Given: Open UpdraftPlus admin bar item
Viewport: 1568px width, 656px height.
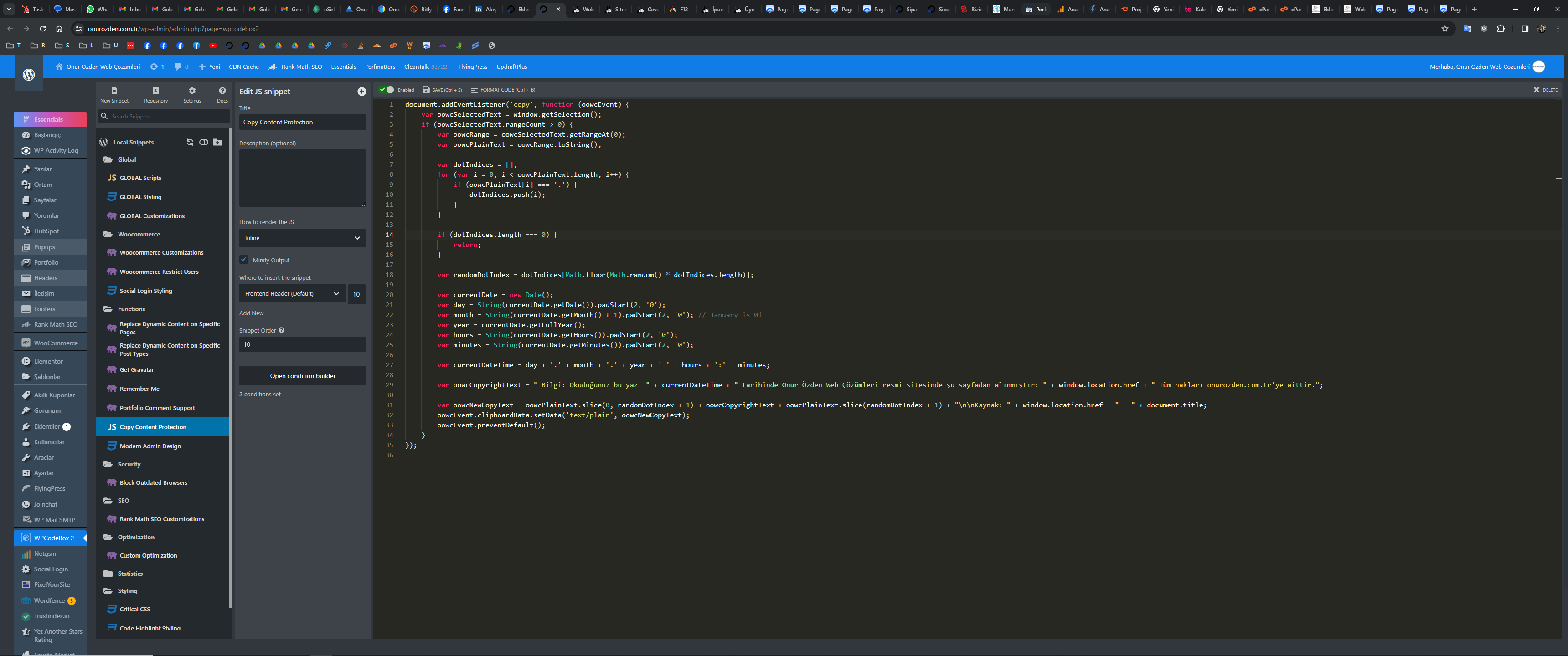Looking at the screenshot, I should [511, 67].
